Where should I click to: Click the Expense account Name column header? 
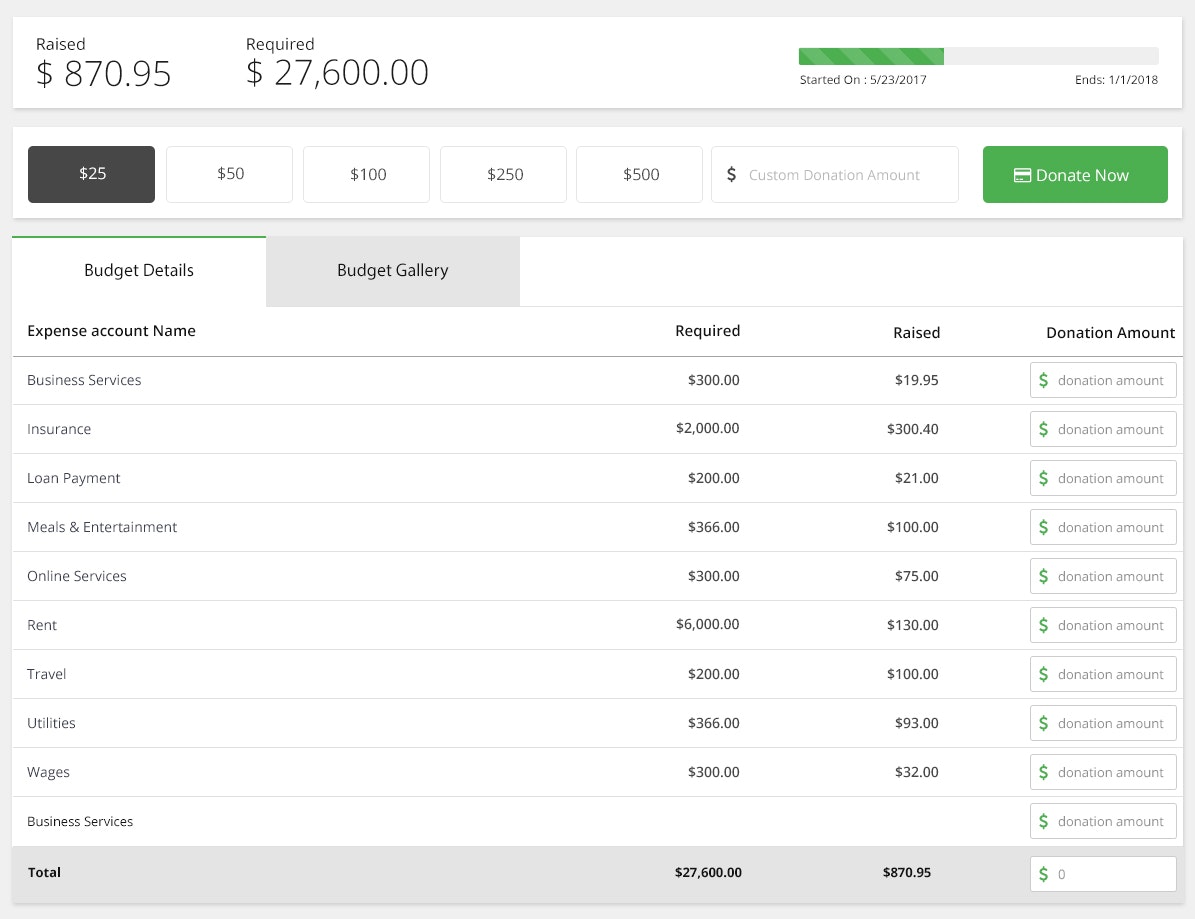point(111,331)
